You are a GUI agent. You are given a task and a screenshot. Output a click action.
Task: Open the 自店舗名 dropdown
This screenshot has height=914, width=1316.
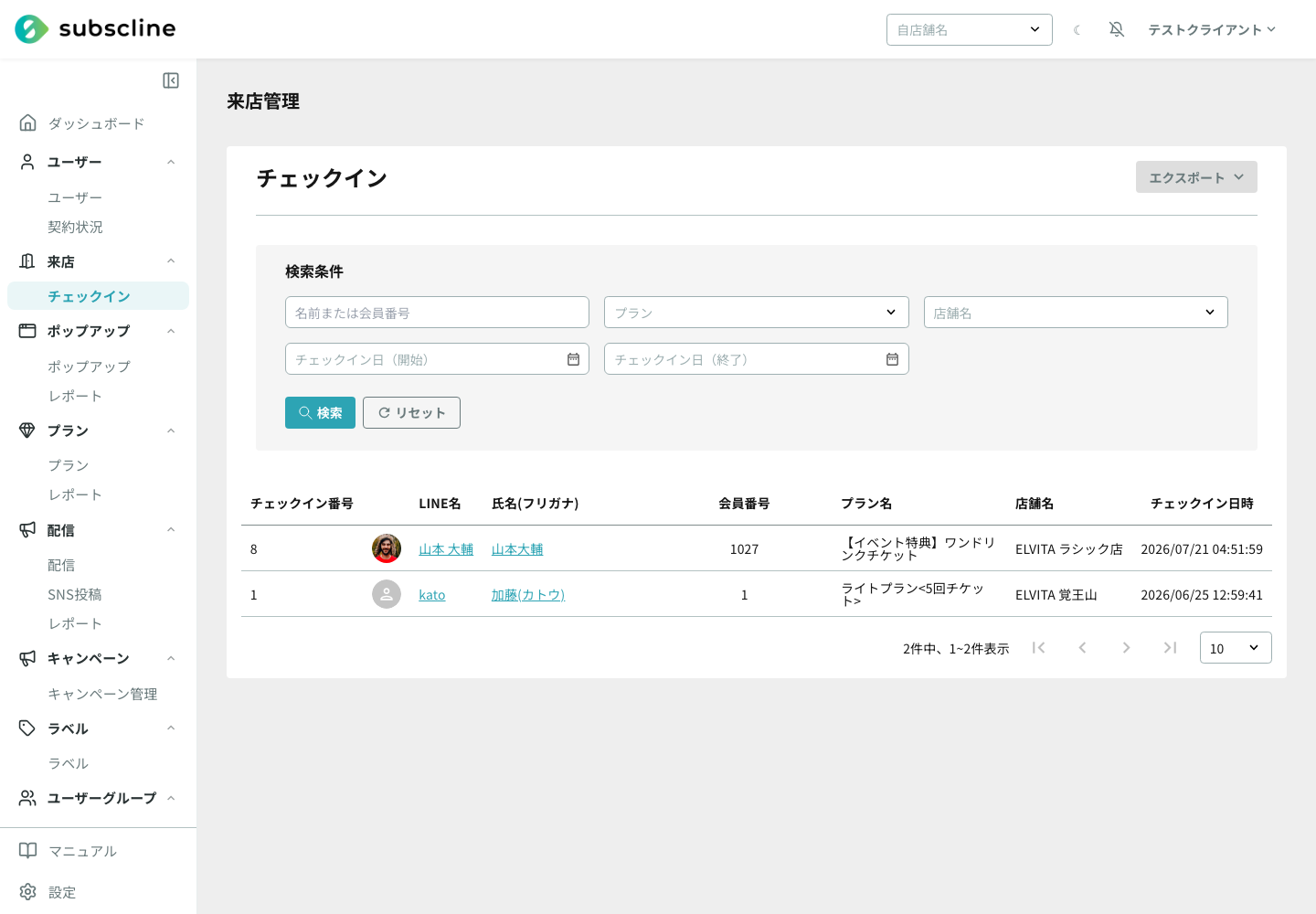[x=970, y=29]
